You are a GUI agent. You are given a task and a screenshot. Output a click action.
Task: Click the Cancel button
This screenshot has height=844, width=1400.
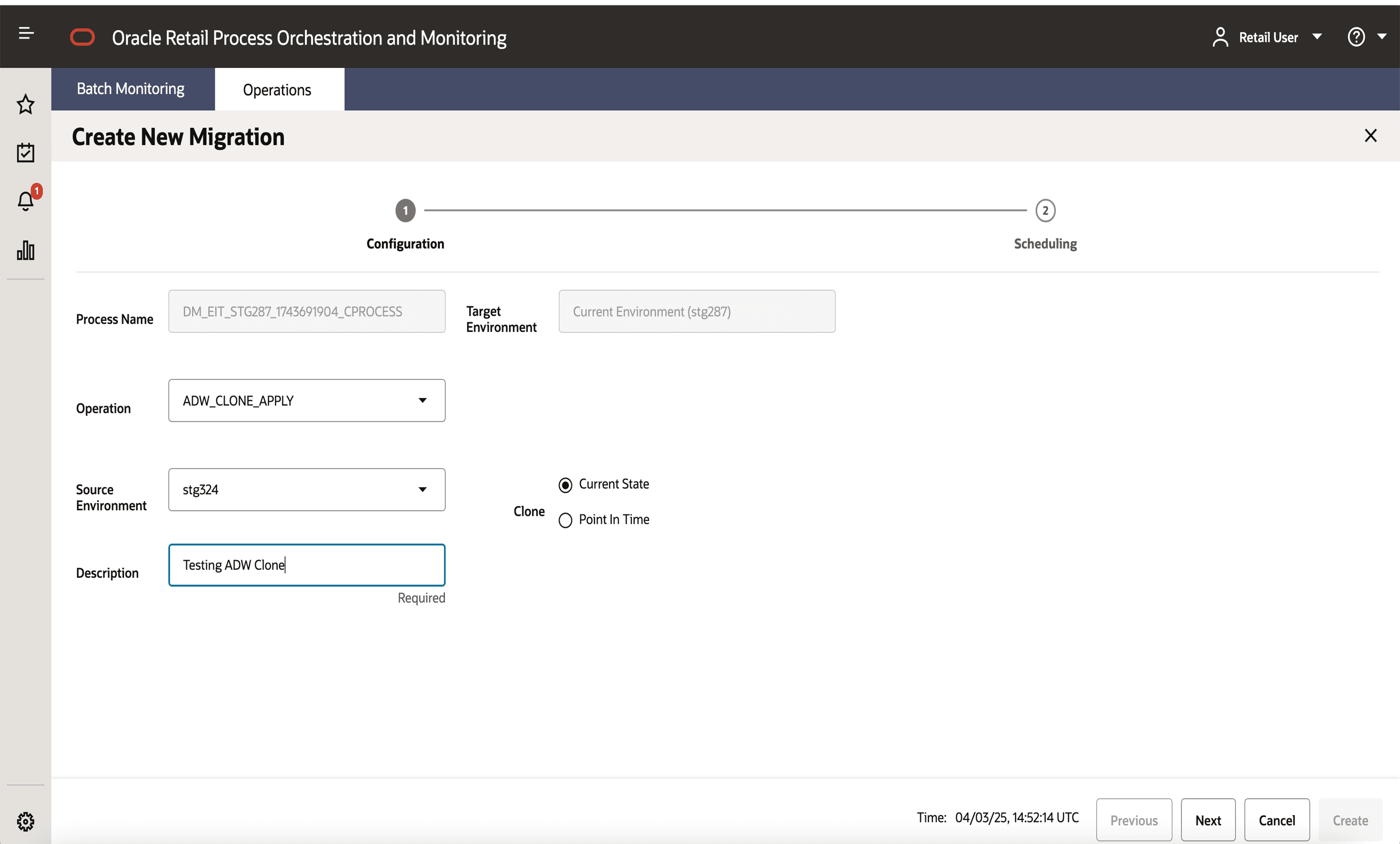pos(1277,820)
